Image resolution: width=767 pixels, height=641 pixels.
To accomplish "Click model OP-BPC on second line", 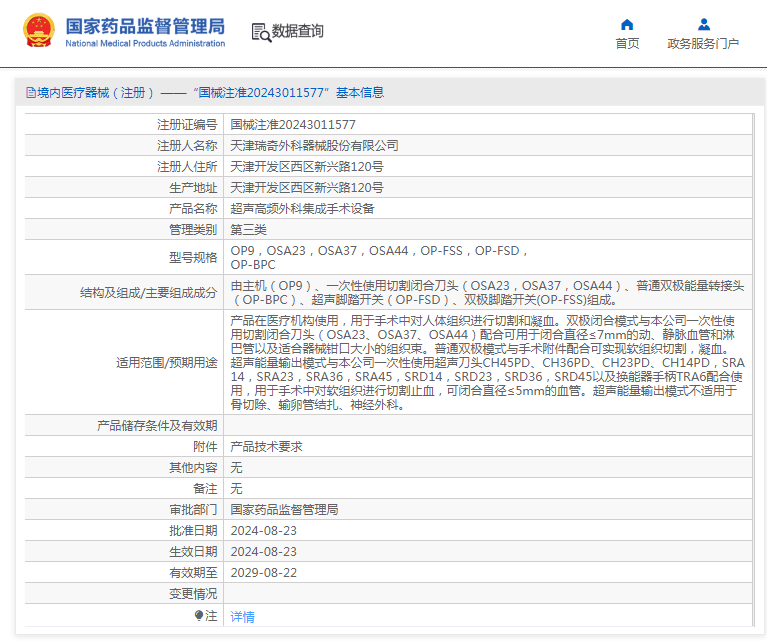I will [x=253, y=265].
